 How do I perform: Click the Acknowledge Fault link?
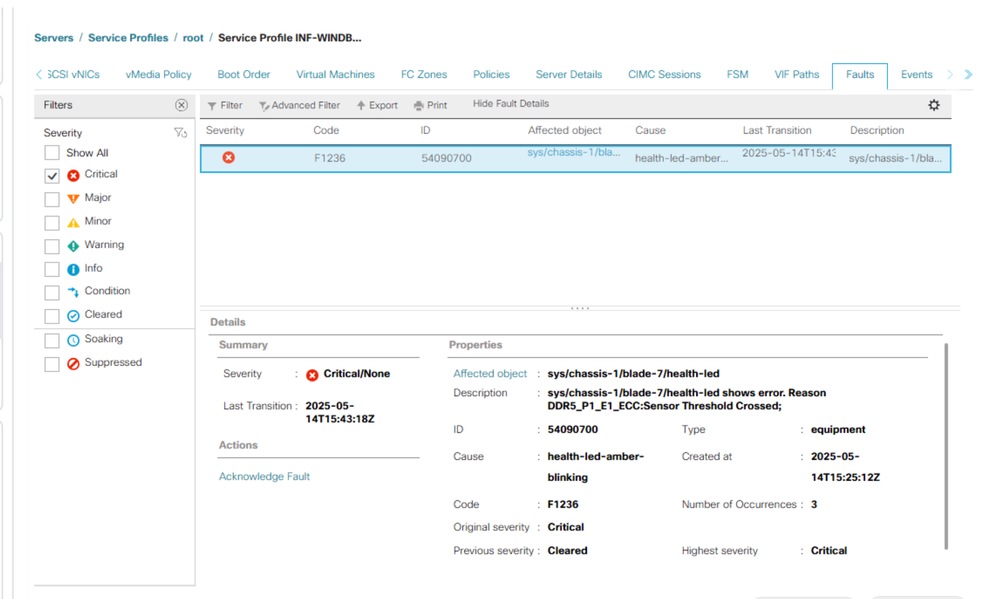coord(264,477)
